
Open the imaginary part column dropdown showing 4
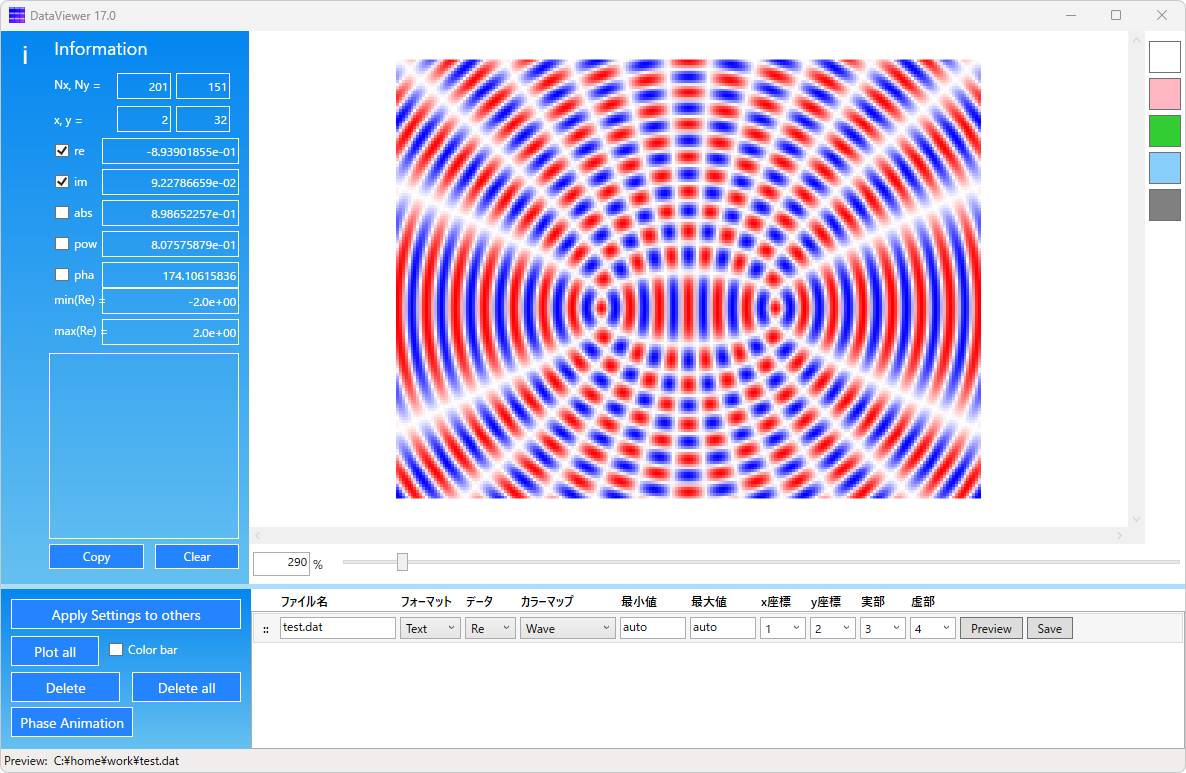point(932,629)
